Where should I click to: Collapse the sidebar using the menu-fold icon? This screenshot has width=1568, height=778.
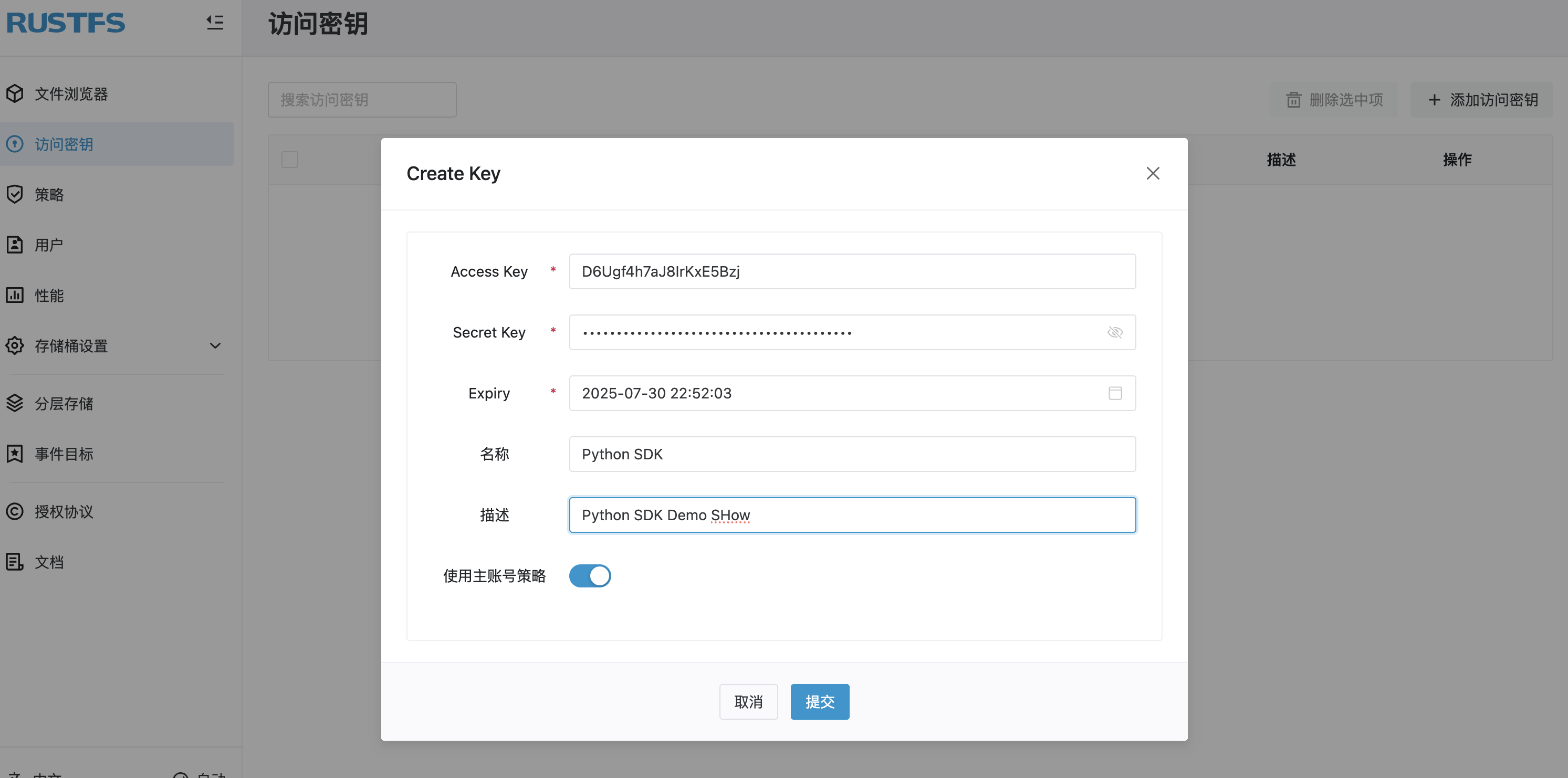tap(214, 23)
